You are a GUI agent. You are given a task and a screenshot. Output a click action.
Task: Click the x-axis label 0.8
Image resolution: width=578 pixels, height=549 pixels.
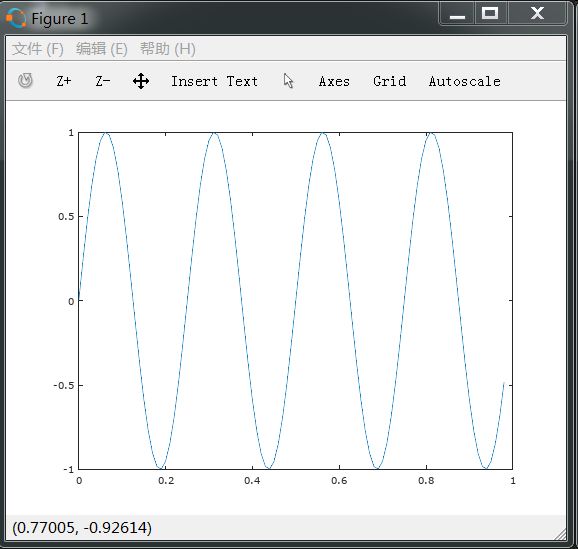(x=426, y=481)
